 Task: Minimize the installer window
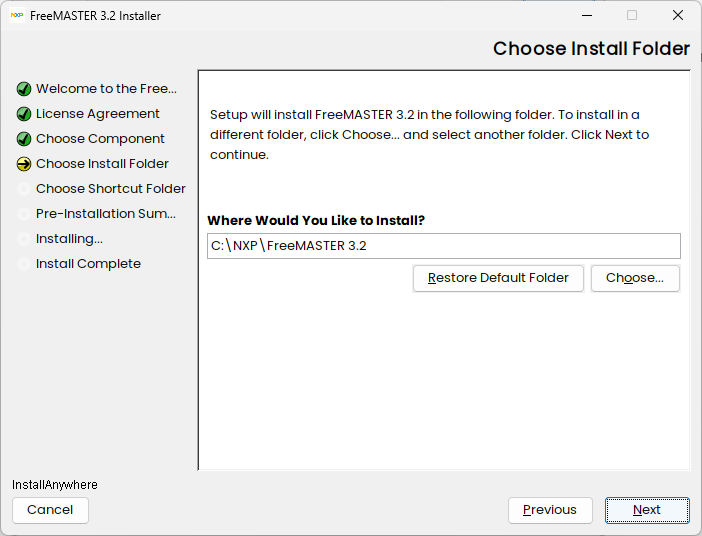tap(587, 15)
